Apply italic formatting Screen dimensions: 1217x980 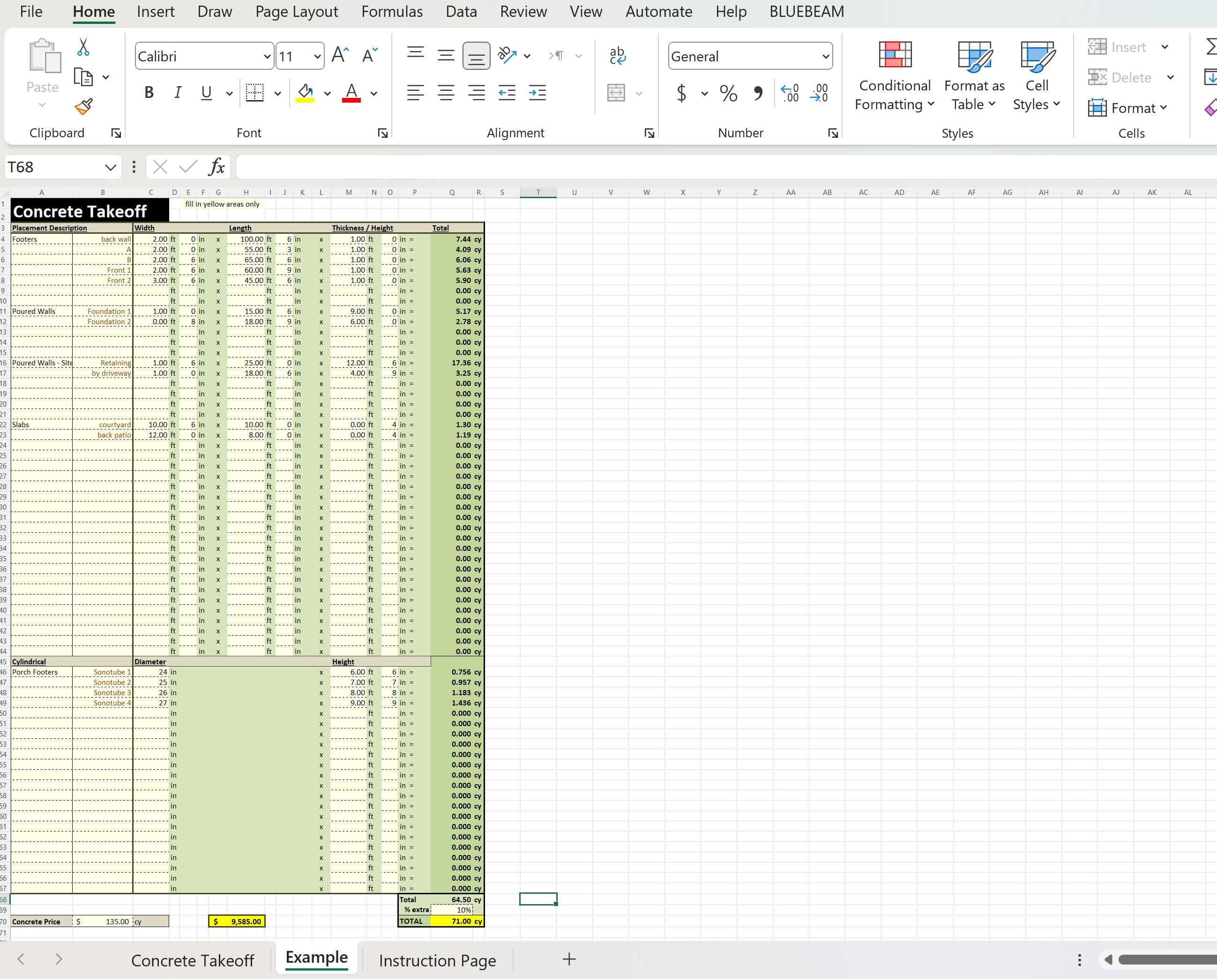[x=177, y=93]
